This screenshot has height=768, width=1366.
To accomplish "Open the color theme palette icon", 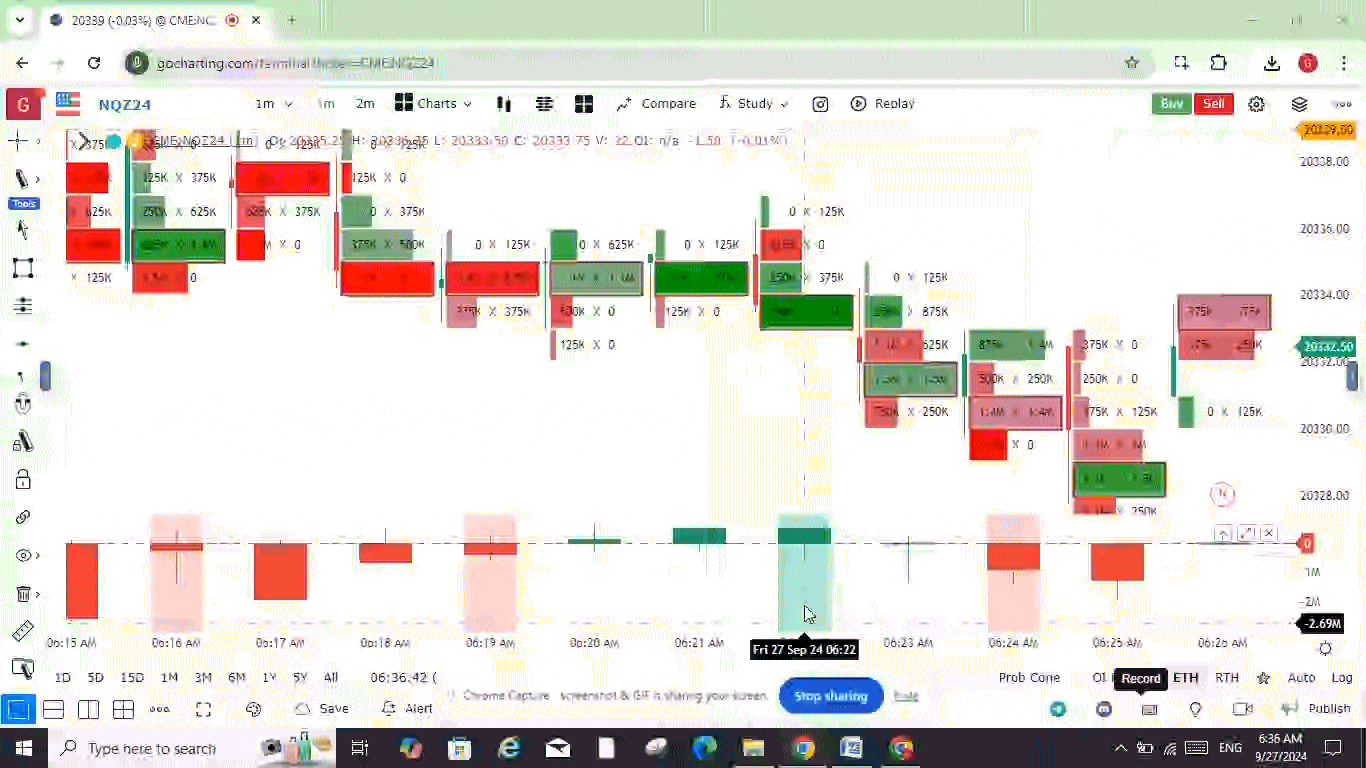I will [253, 709].
